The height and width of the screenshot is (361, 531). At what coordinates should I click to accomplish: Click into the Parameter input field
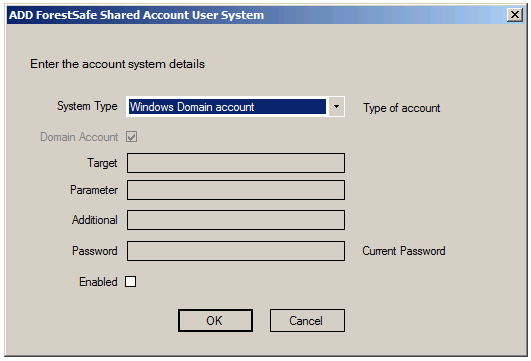click(x=236, y=190)
